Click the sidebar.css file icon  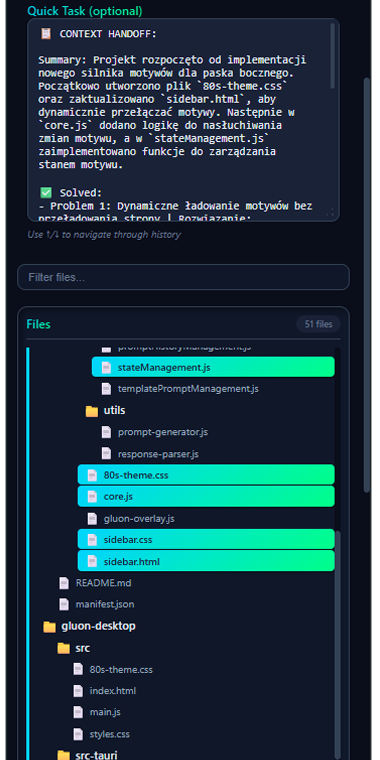[92, 540]
